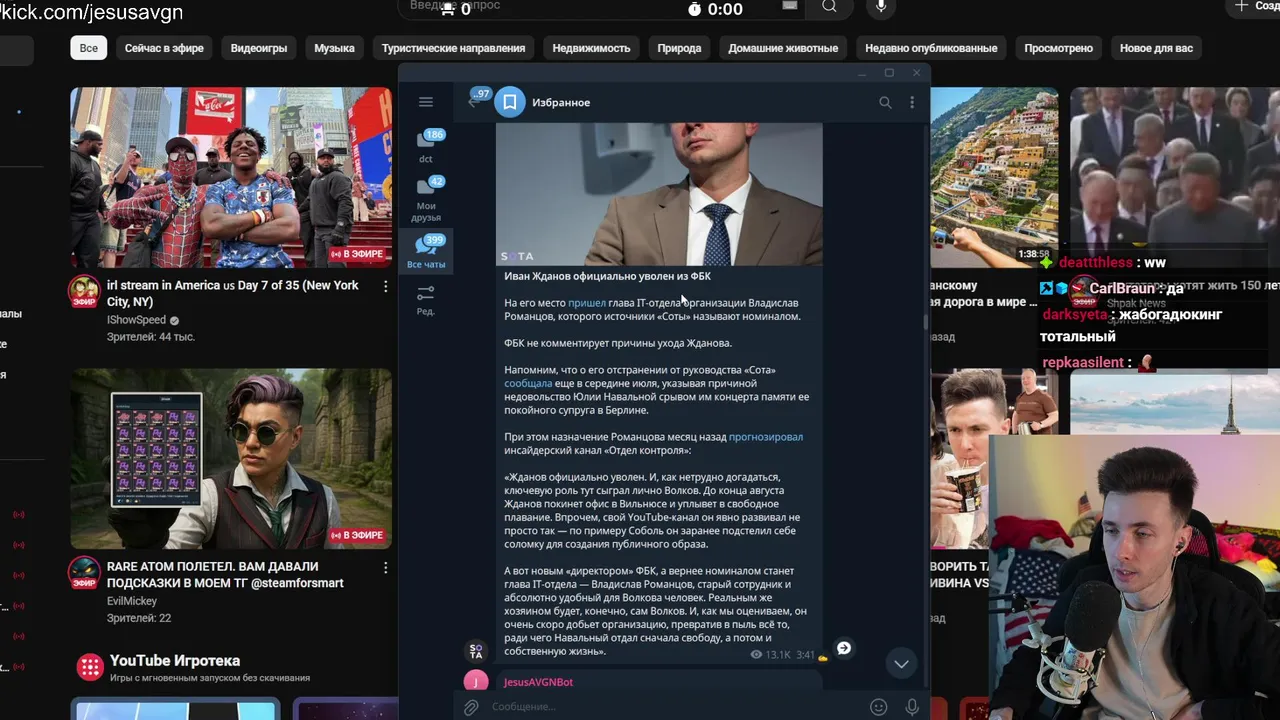Select the Недвижимость filter chip
The width and height of the screenshot is (1280, 720).
click(x=591, y=48)
